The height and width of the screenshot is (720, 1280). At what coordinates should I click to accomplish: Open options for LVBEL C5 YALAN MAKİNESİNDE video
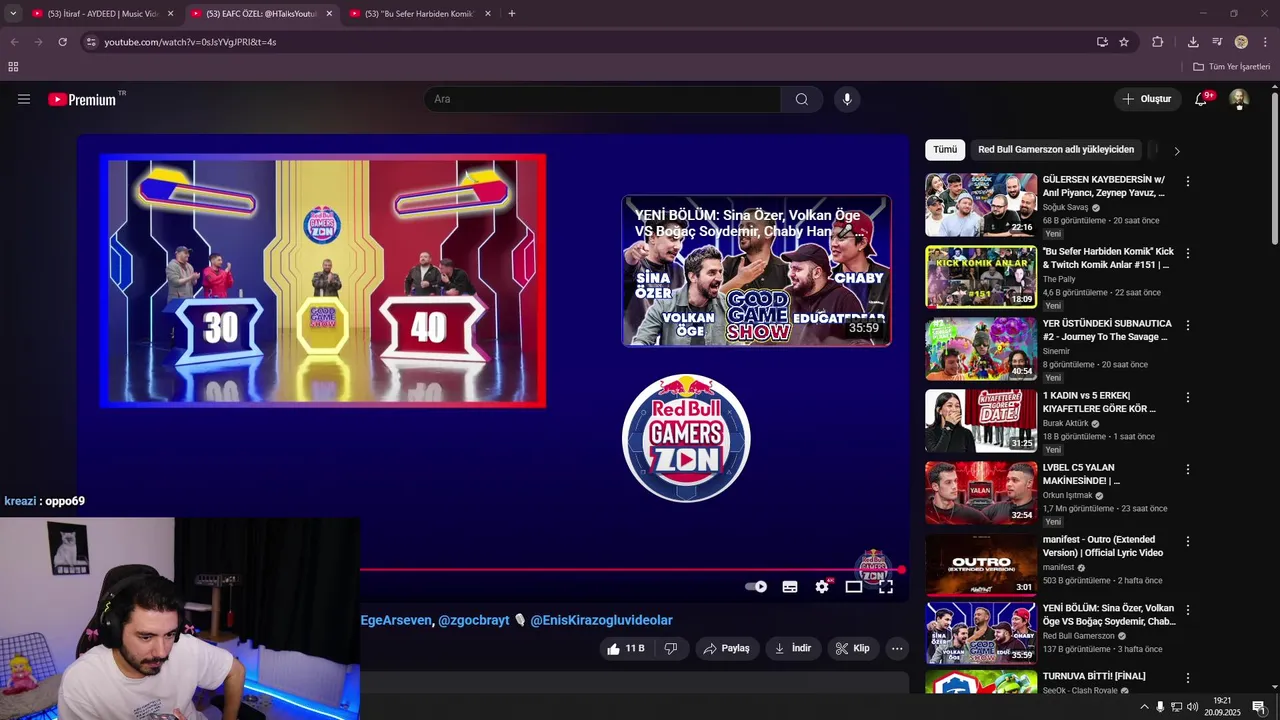point(1188,469)
